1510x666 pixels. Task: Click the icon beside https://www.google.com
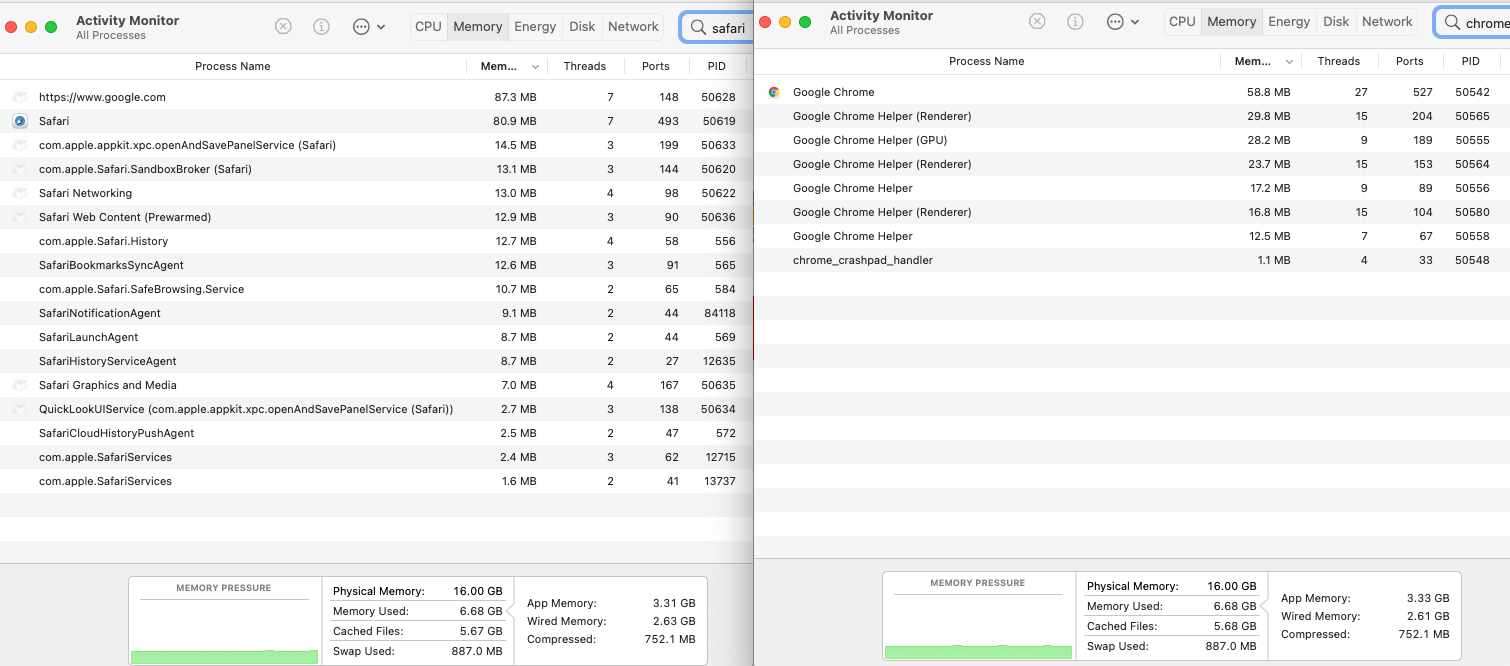[x=20, y=97]
